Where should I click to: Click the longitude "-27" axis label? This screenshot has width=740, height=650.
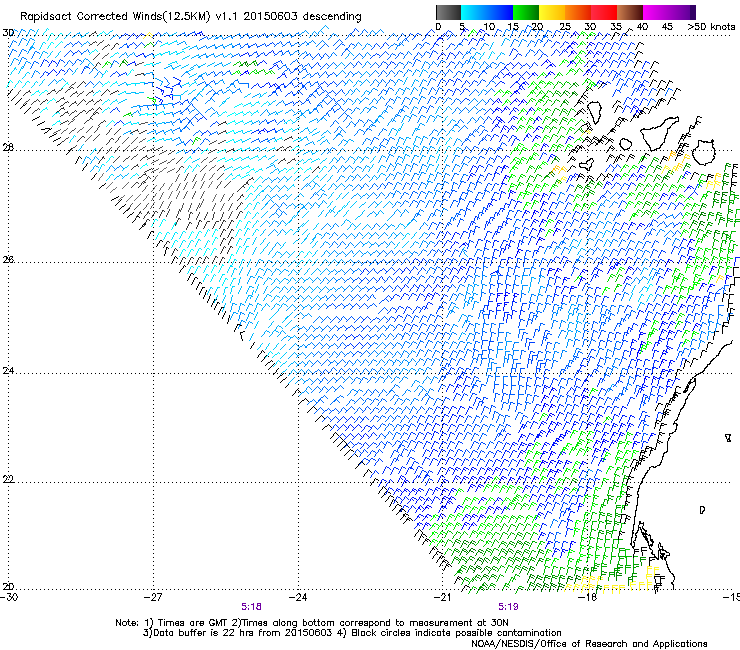[153, 597]
